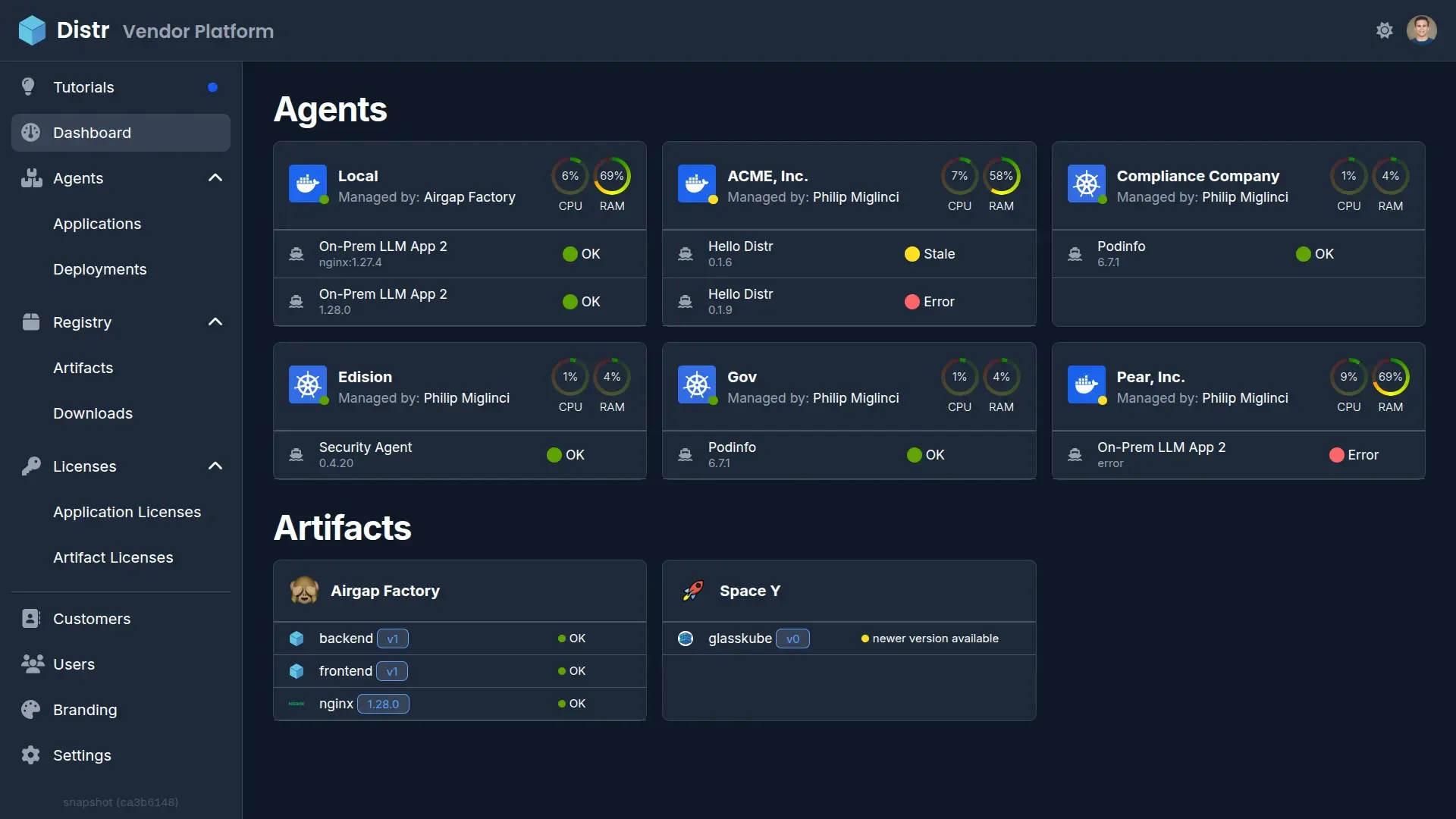The width and height of the screenshot is (1456, 819).
Task: Click the whale icon next to glasskube artifact
Action: point(686,639)
